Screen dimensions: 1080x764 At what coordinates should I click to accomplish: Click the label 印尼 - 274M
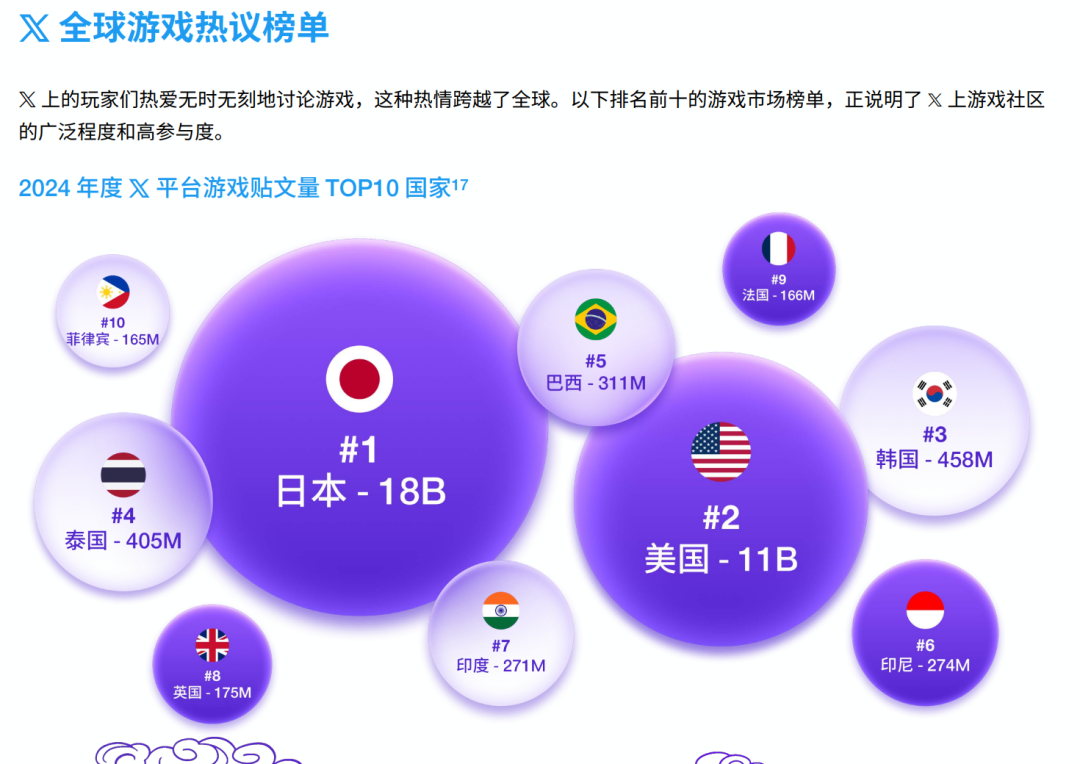pyautogui.click(x=925, y=665)
